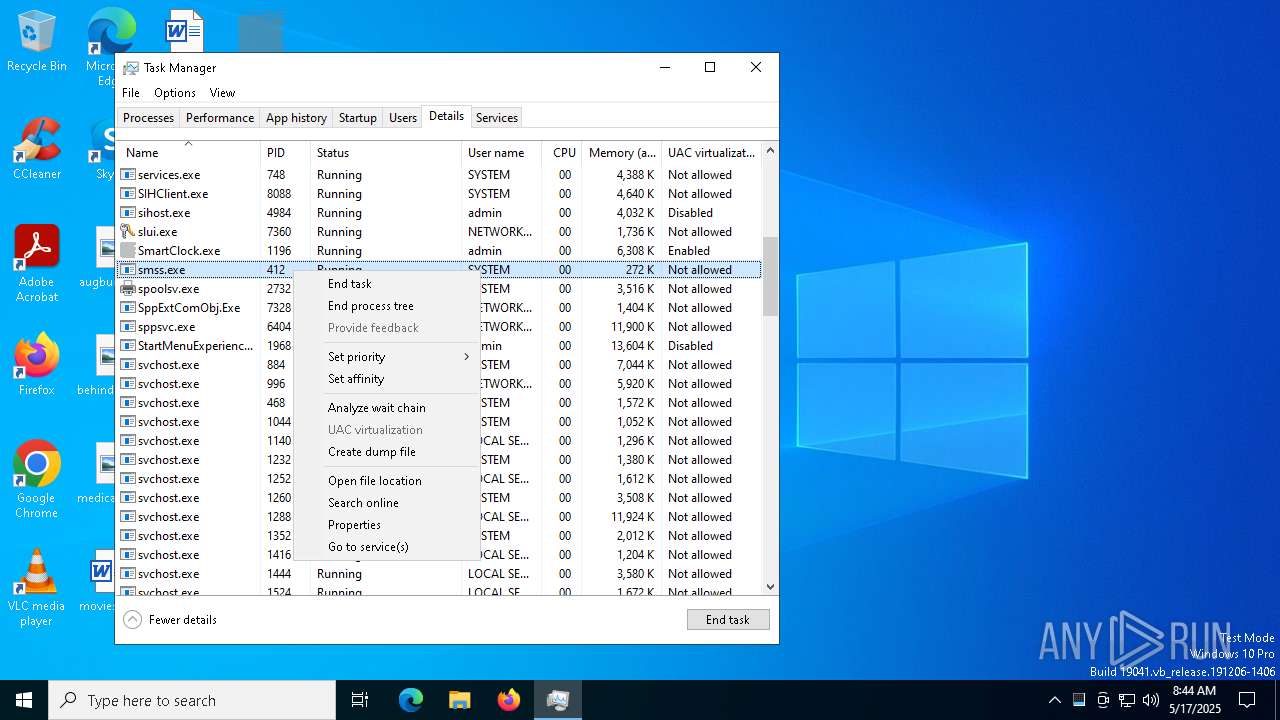Open the View menu

point(222,93)
